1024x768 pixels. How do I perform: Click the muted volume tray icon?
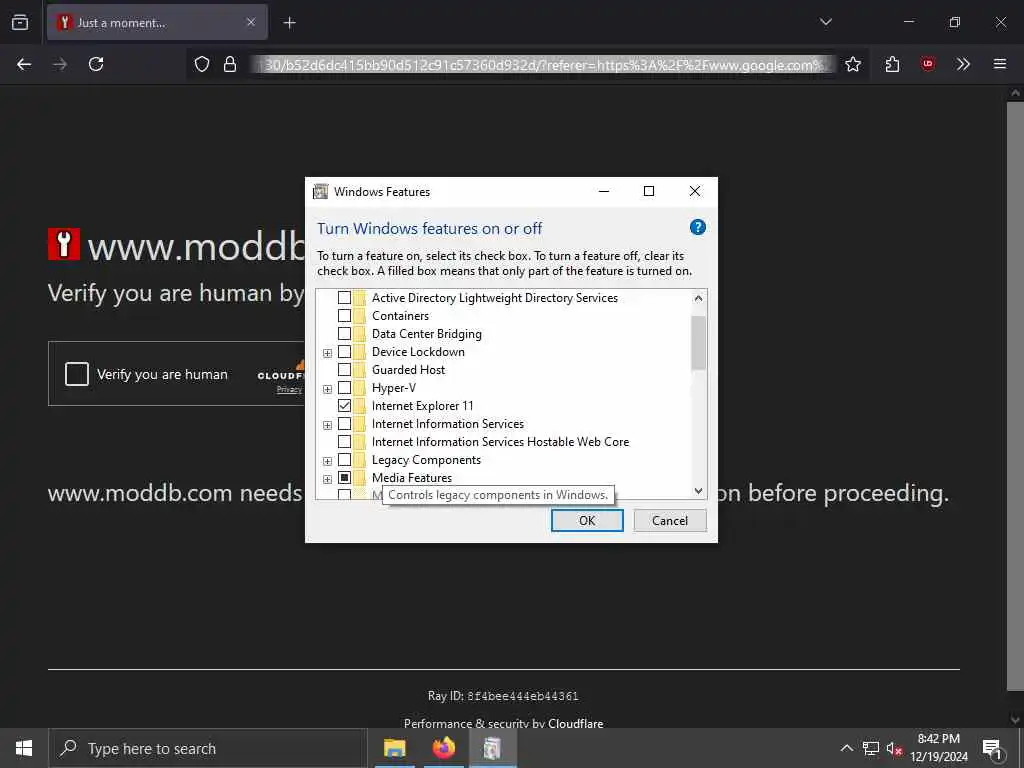(894, 748)
